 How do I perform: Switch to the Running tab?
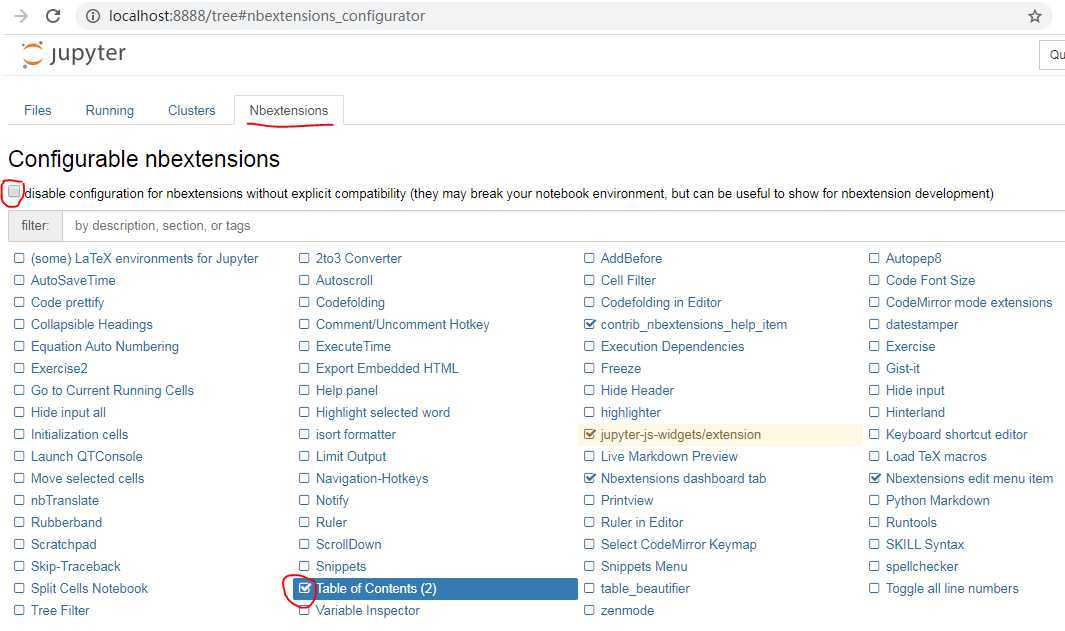click(109, 110)
